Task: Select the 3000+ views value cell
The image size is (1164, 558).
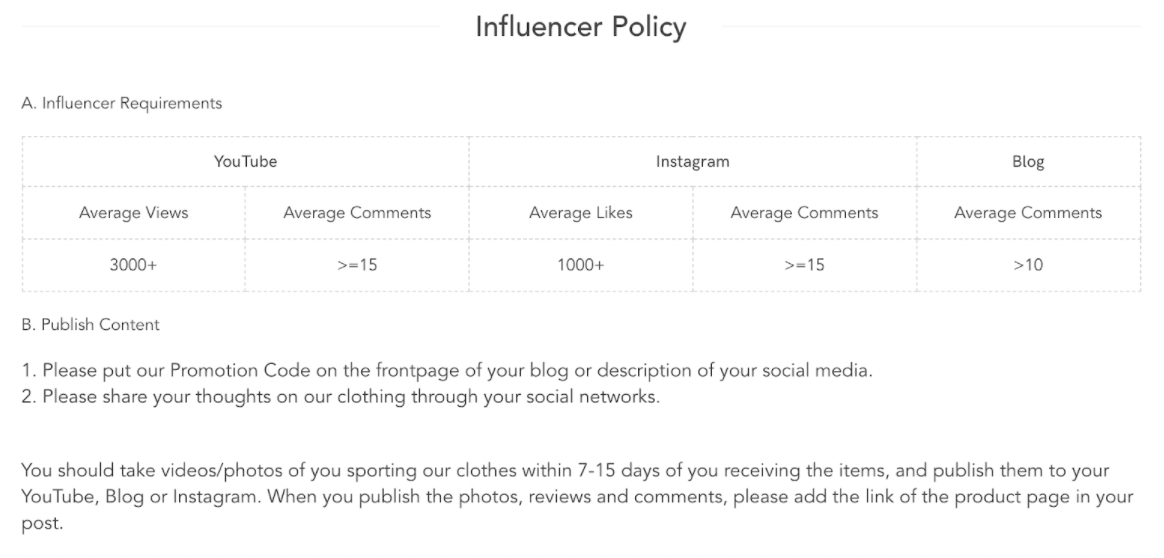Action: (133, 266)
